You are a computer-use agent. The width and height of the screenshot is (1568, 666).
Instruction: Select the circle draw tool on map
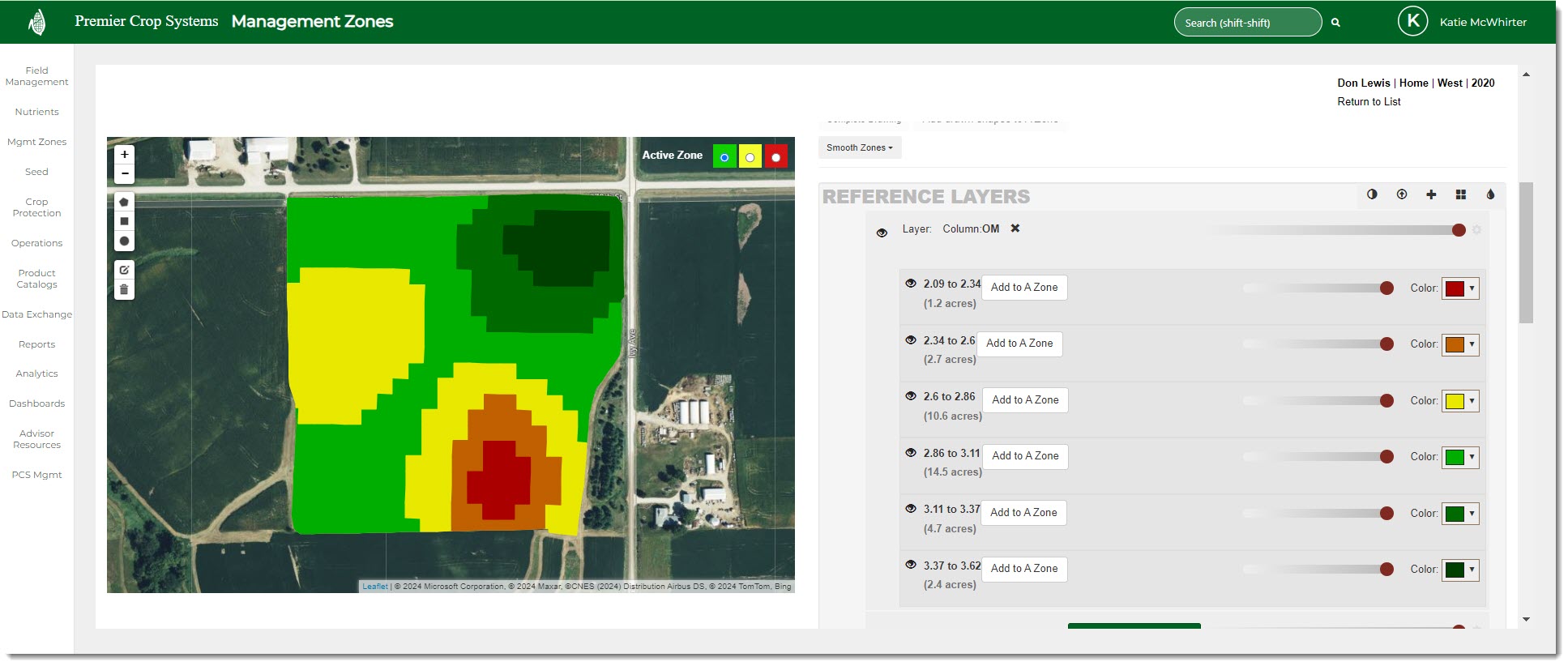pyautogui.click(x=124, y=241)
